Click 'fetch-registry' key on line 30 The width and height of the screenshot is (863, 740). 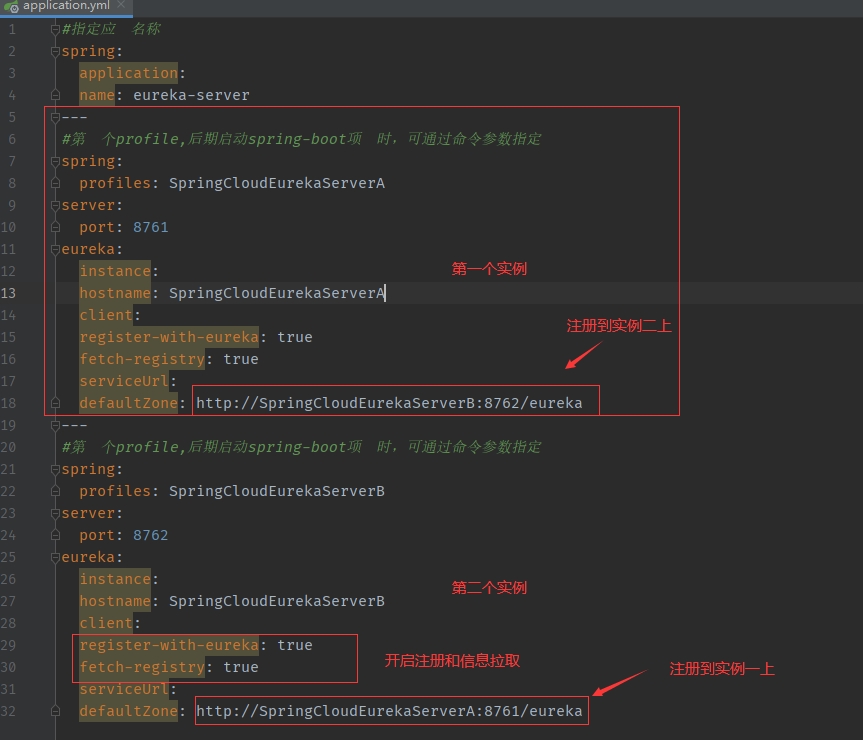[x=142, y=667]
